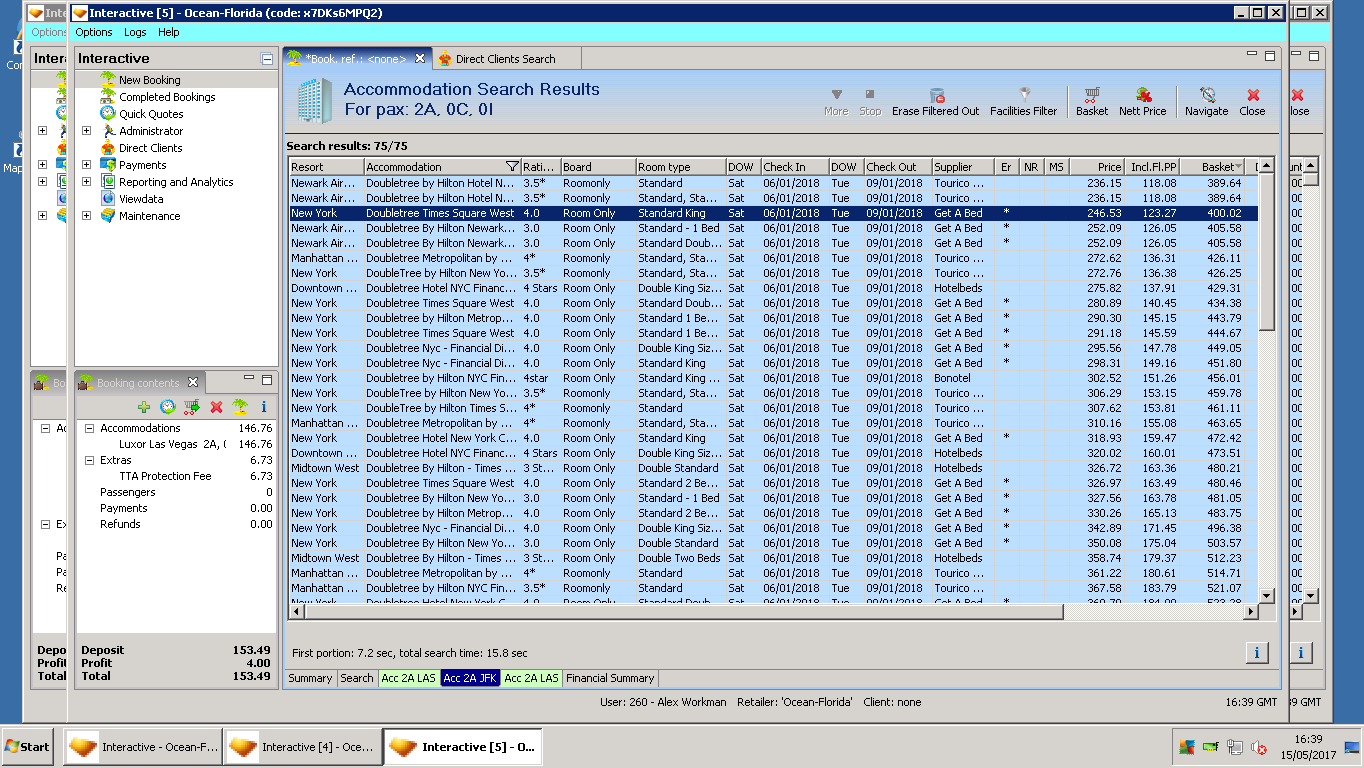Switch to the Direct Clients Search tab
Image resolution: width=1364 pixels, height=768 pixels.
point(505,59)
